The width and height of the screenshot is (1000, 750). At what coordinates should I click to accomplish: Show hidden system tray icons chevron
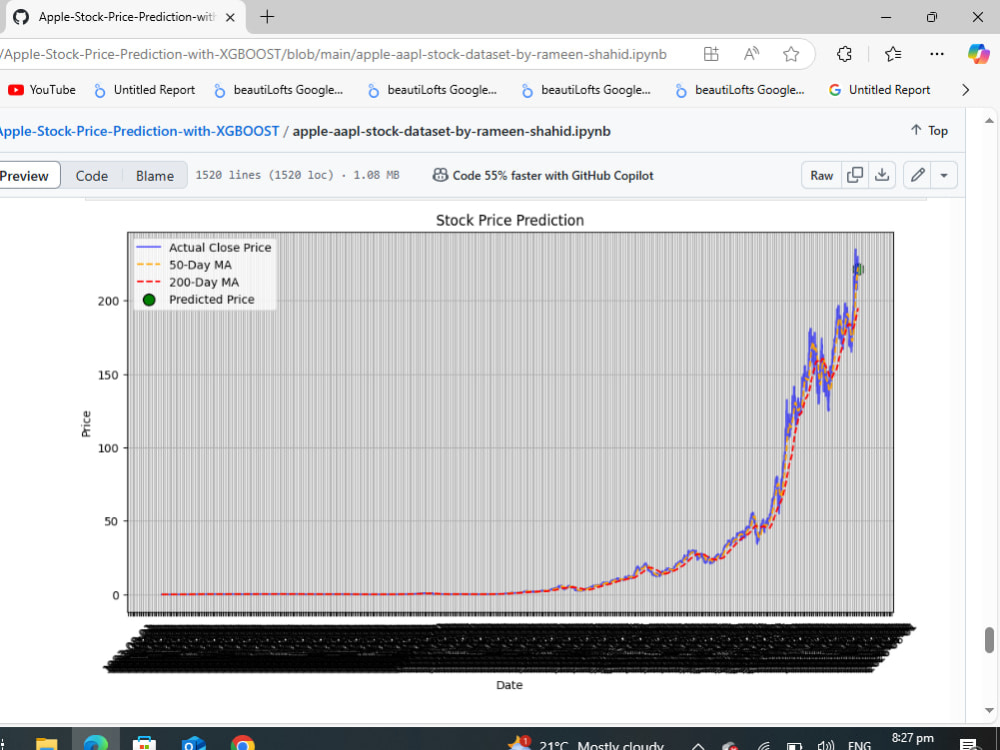coord(698,746)
